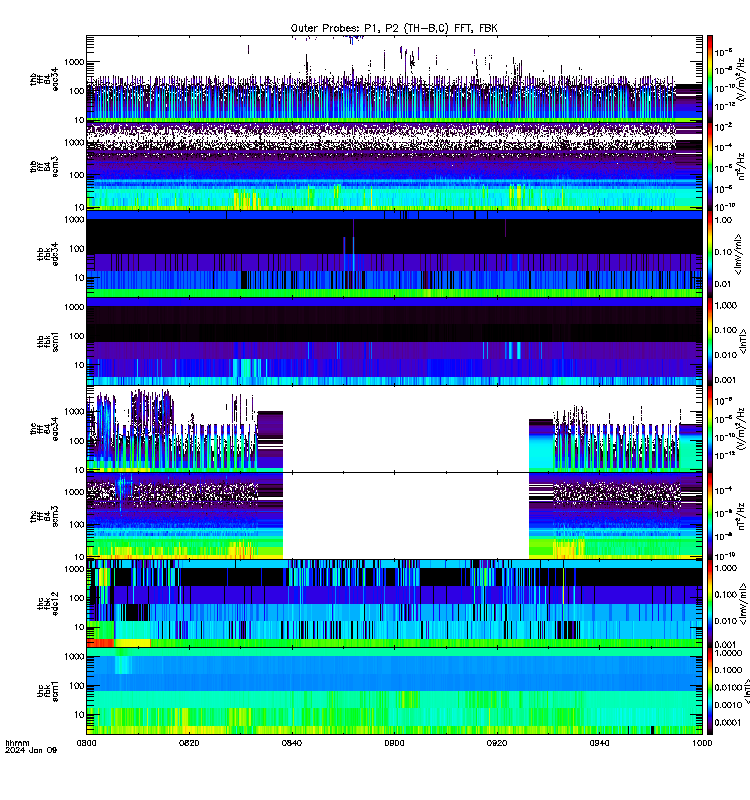The width and height of the screenshot is (750, 800).
Task: Click the 0940 time axis label
Action: pos(599,743)
